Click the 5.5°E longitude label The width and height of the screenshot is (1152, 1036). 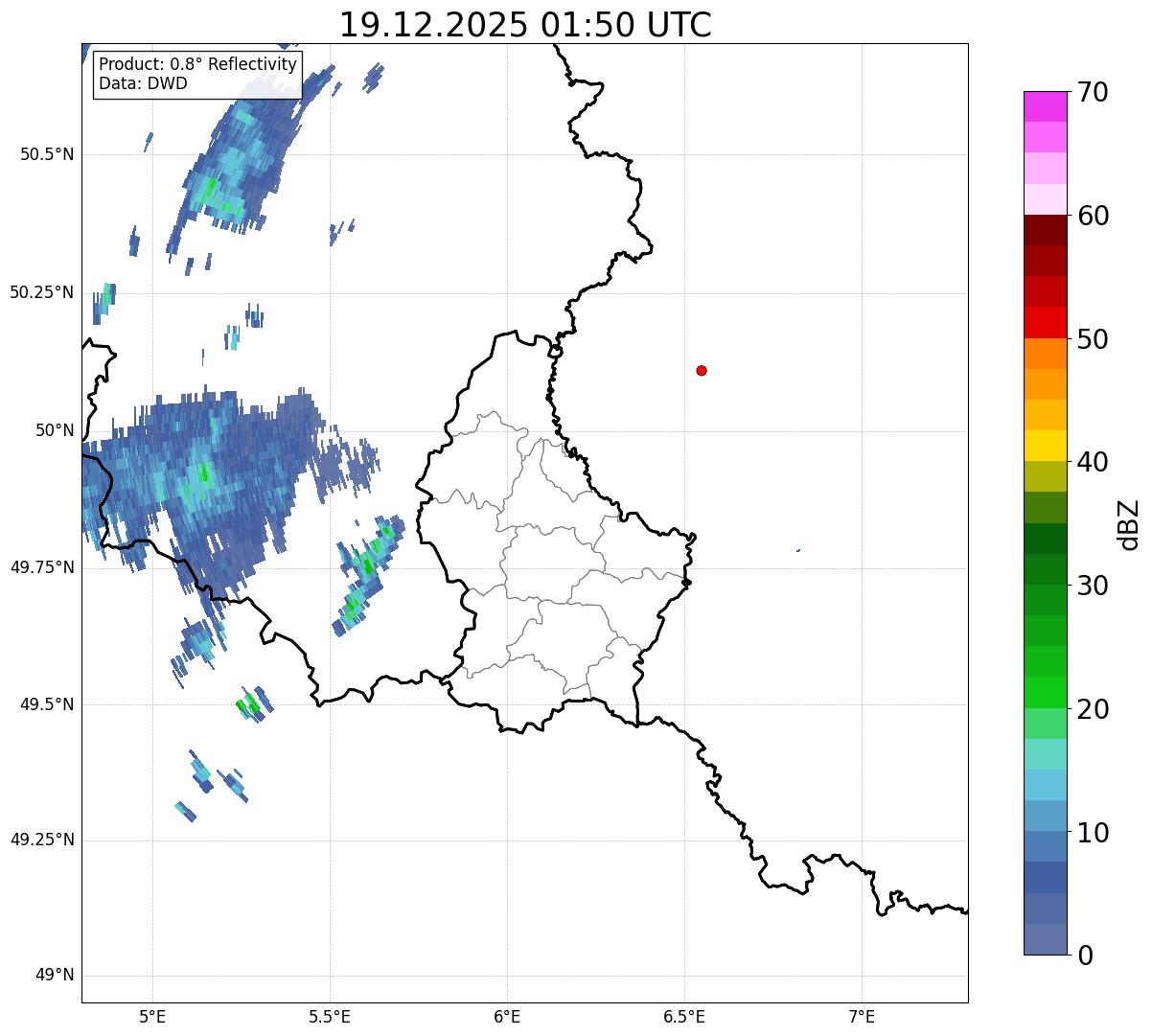[x=330, y=1017]
